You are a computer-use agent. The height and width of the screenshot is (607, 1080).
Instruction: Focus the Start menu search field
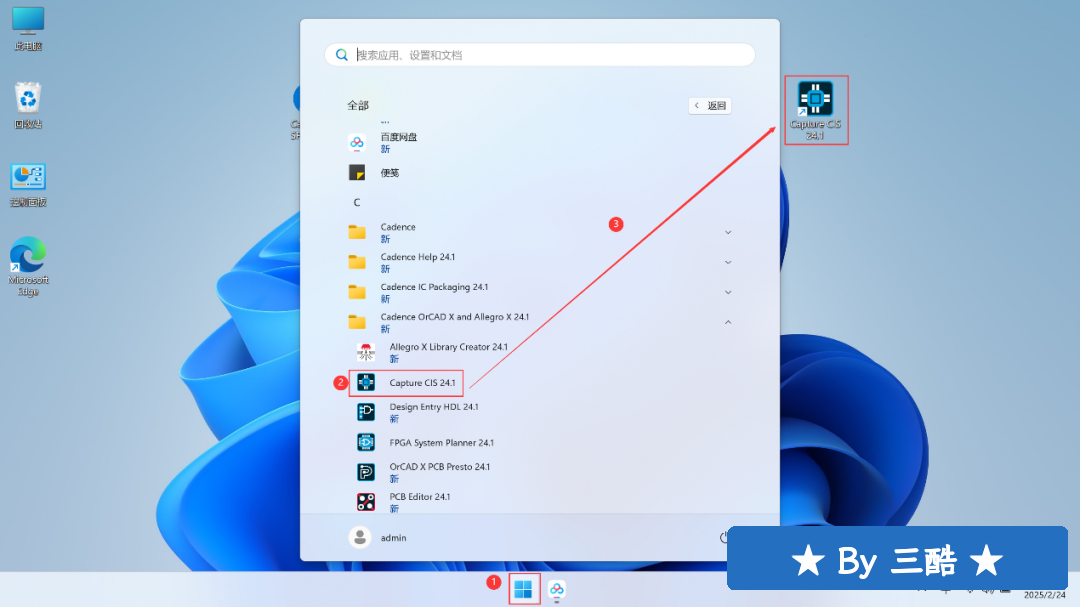tap(540, 54)
